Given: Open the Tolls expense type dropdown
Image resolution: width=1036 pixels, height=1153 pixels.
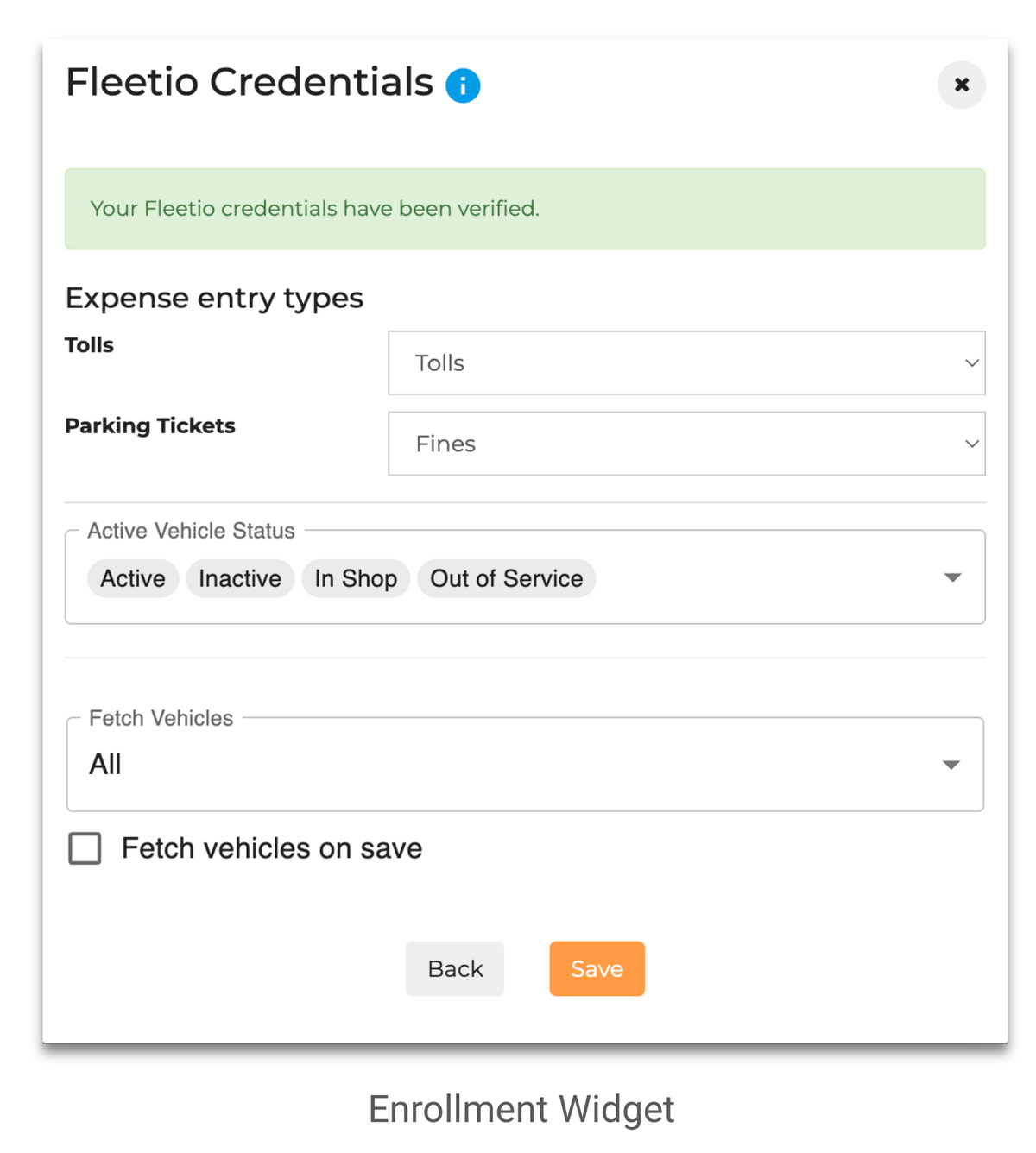Looking at the screenshot, I should coord(686,362).
